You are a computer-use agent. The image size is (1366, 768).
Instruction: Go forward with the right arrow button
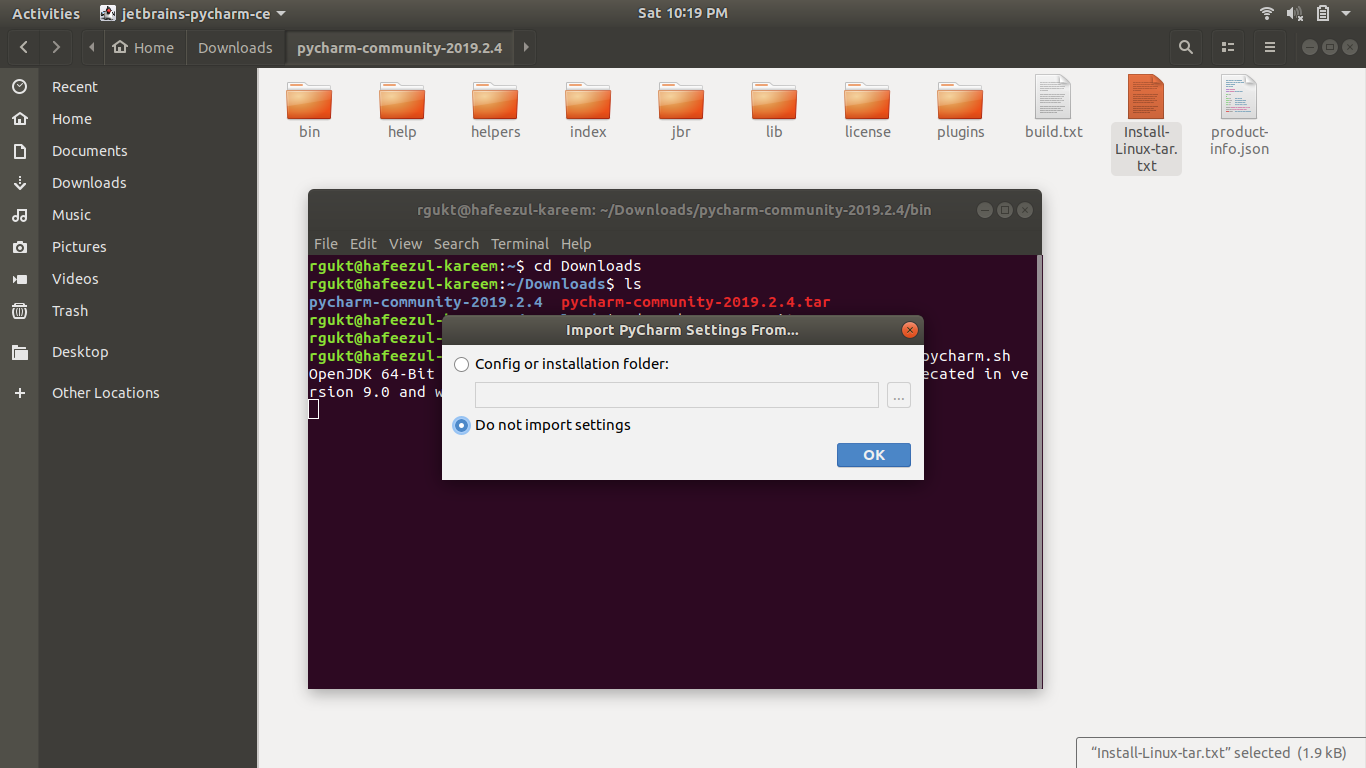[x=56, y=47]
